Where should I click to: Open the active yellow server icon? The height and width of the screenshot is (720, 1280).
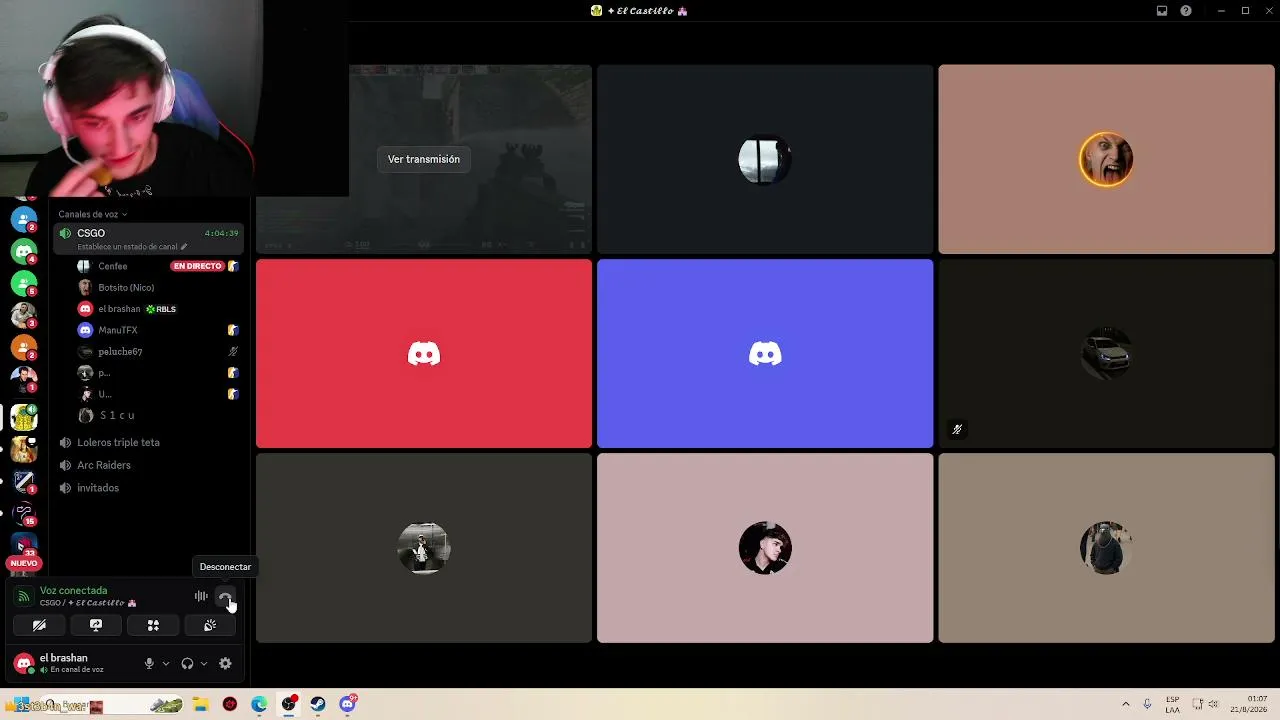coord(24,416)
